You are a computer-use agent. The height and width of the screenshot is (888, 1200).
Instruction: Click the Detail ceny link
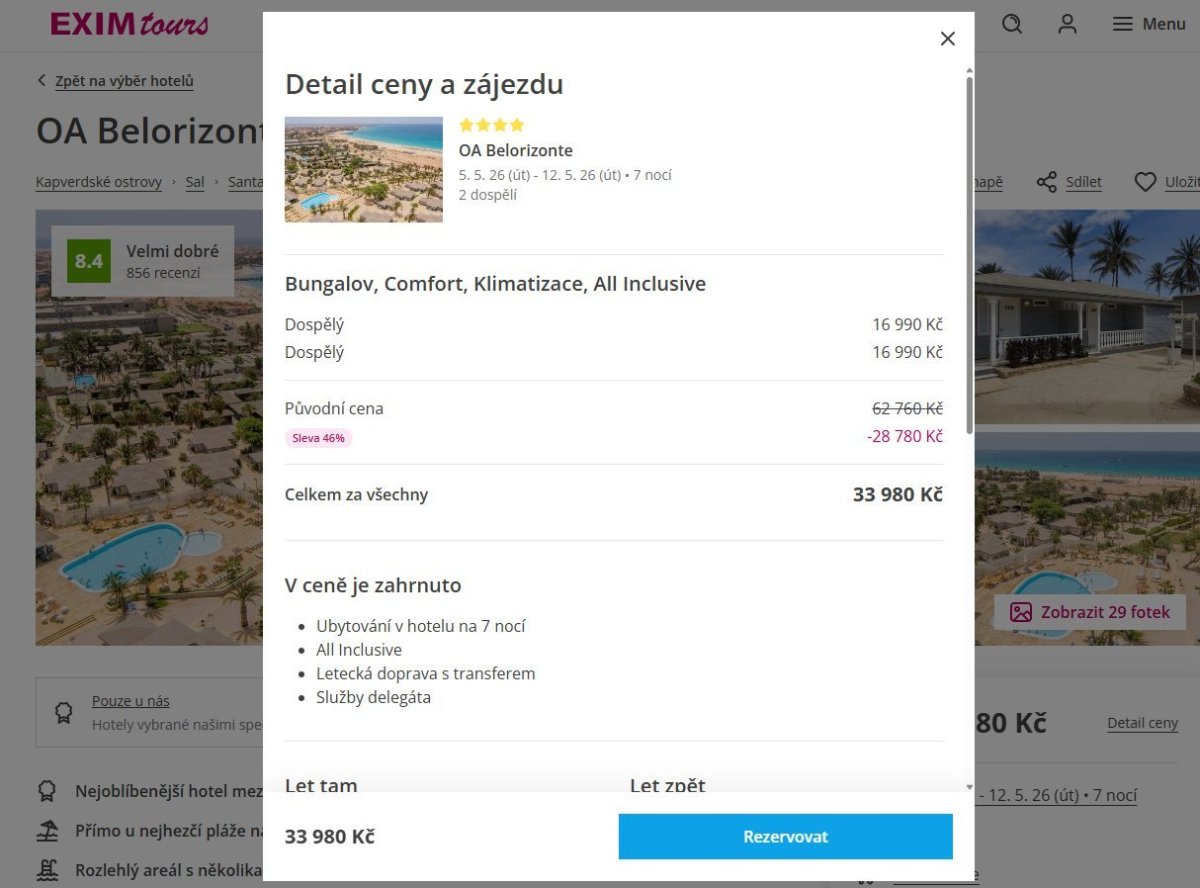click(x=1142, y=723)
